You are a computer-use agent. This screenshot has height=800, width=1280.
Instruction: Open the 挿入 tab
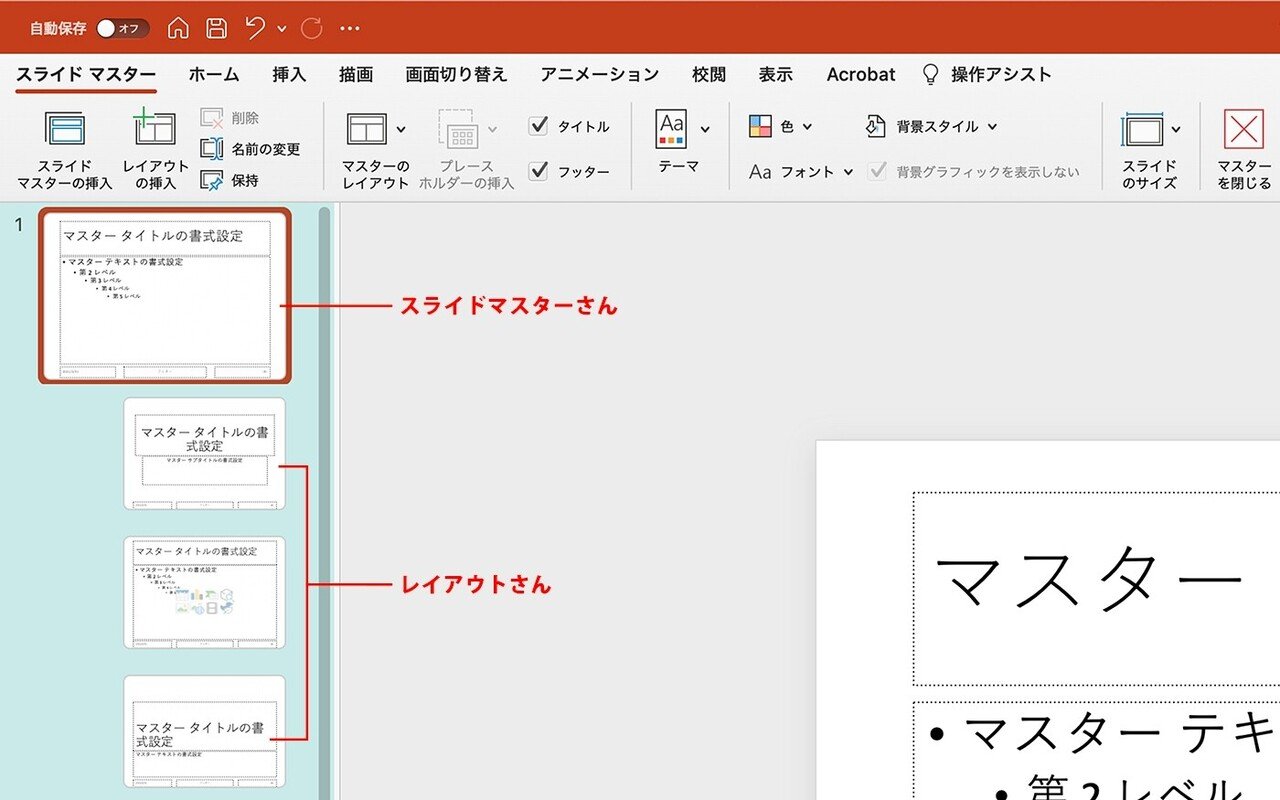tap(289, 75)
